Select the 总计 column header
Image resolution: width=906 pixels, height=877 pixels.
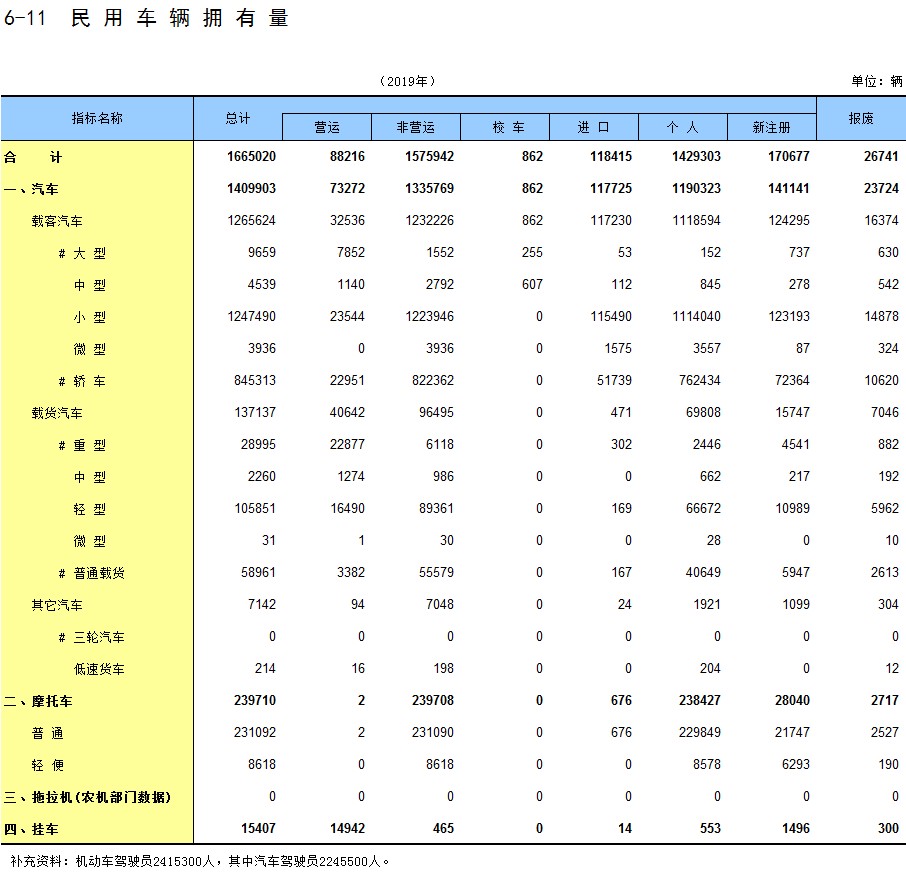pos(238,118)
